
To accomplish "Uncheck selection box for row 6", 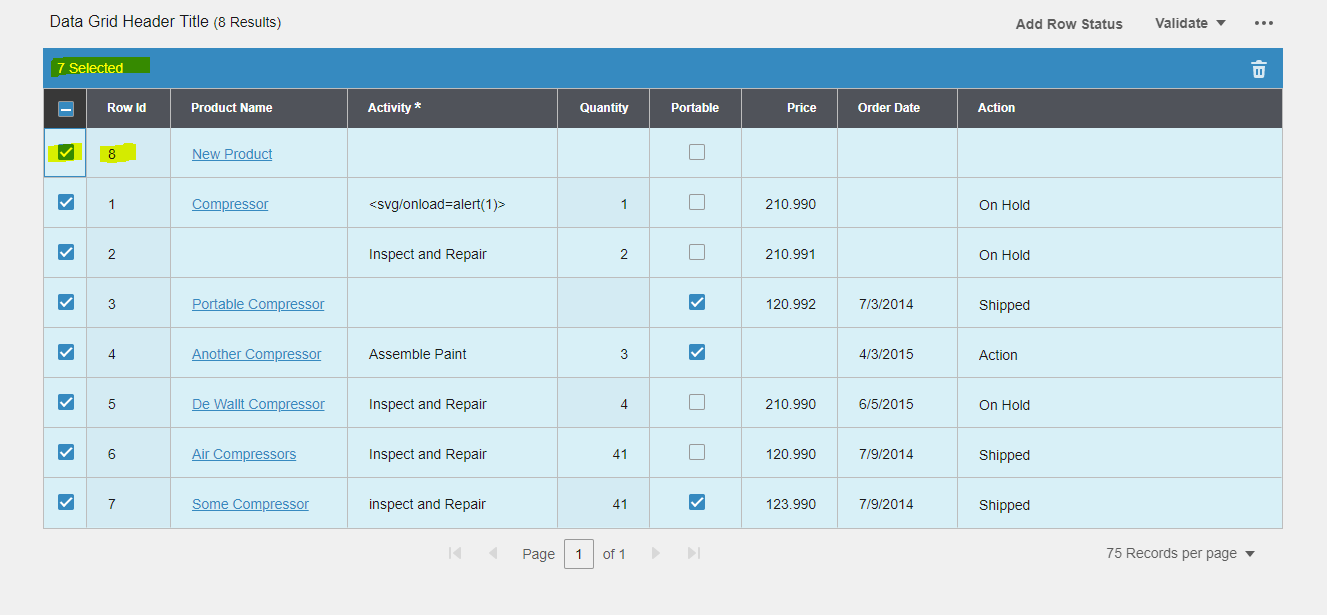I will tap(66, 452).
